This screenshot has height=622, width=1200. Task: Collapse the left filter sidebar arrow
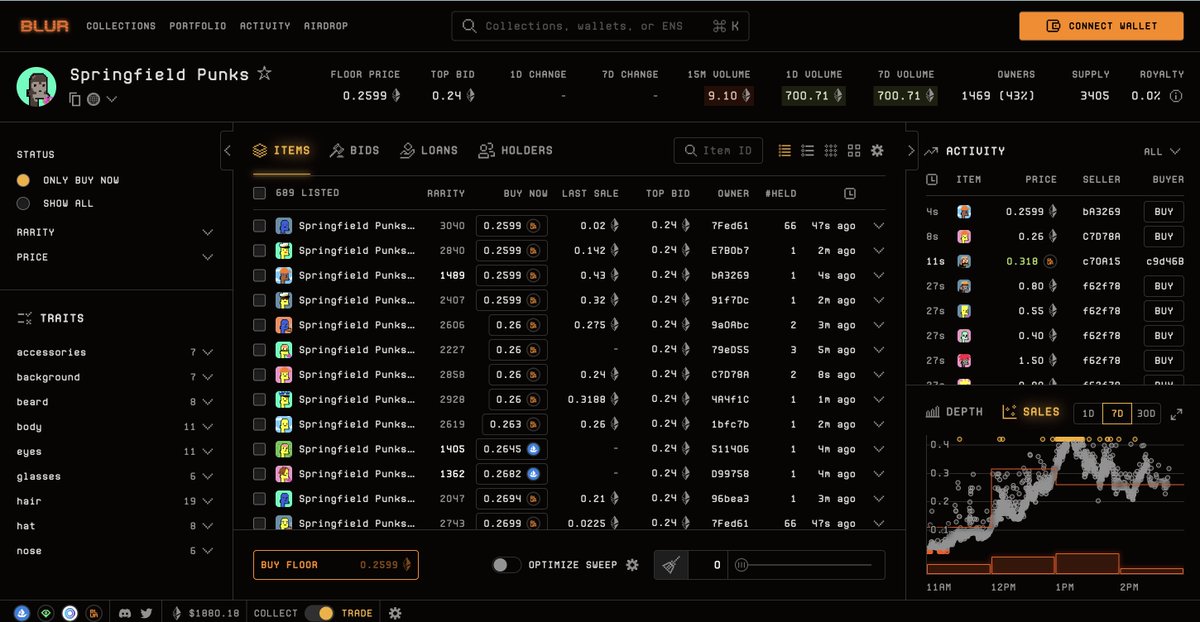coord(227,150)
